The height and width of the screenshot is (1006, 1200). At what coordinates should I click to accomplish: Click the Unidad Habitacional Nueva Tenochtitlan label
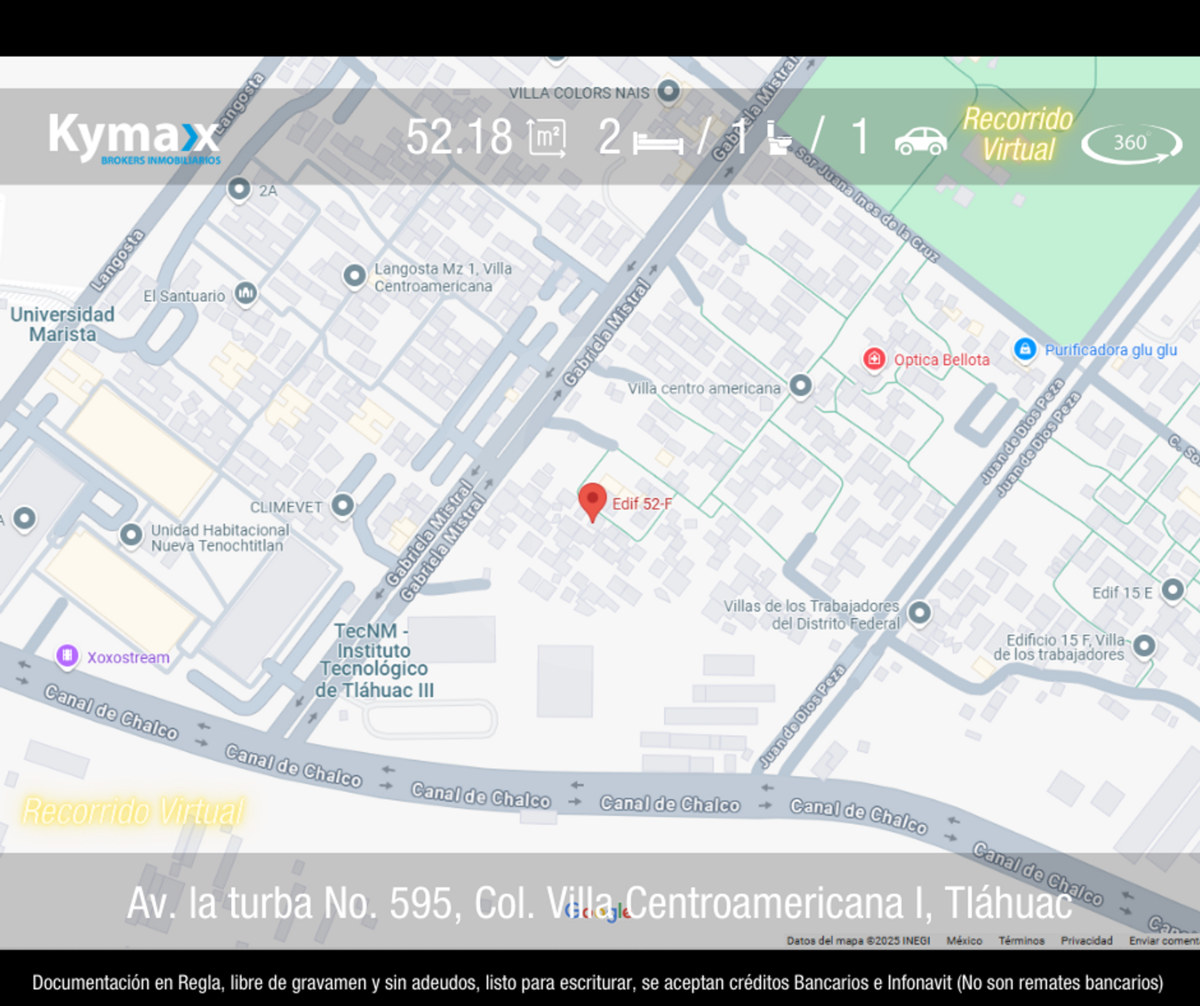[x=220, y=537]
